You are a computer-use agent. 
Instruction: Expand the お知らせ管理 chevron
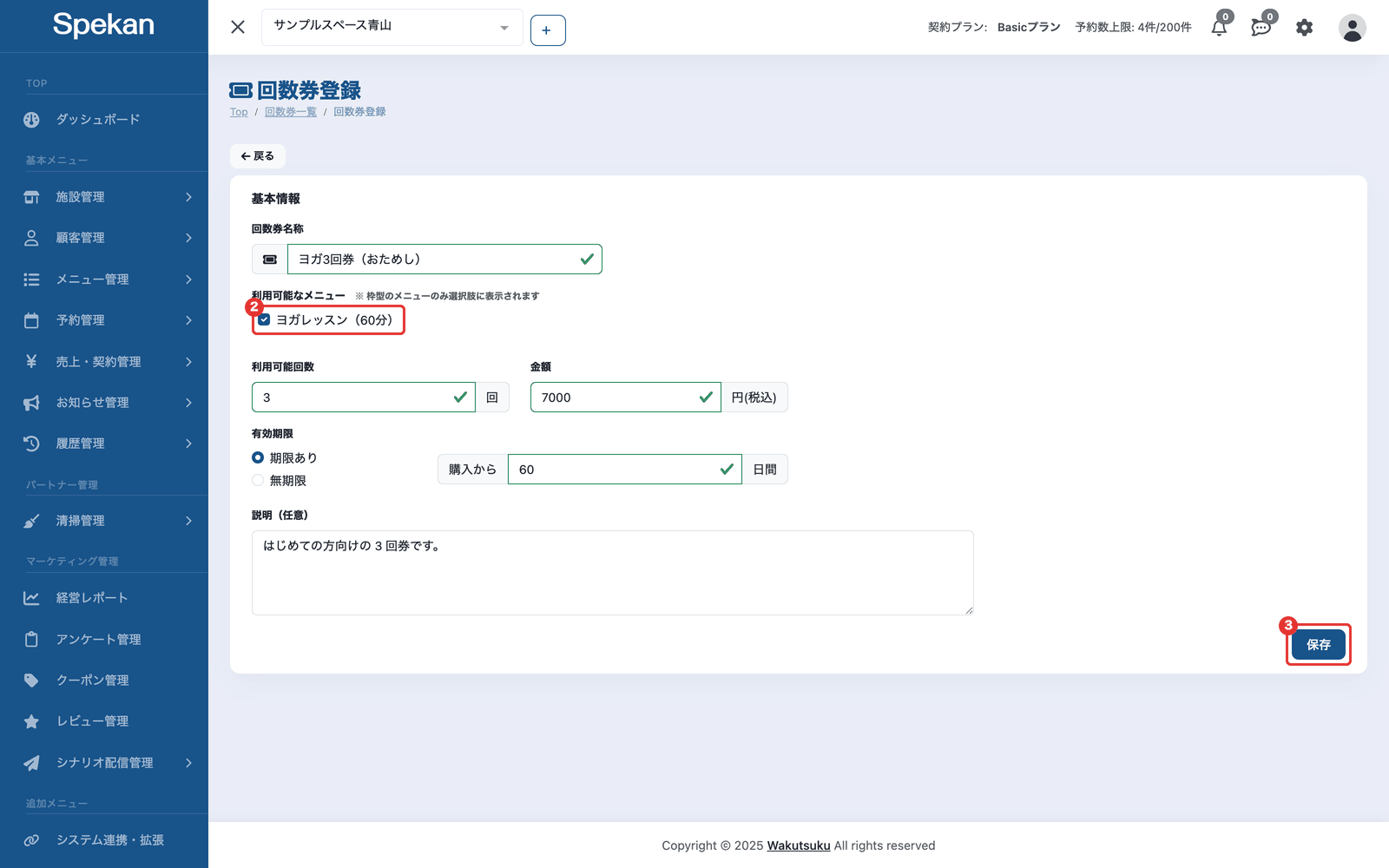point(188,403)
